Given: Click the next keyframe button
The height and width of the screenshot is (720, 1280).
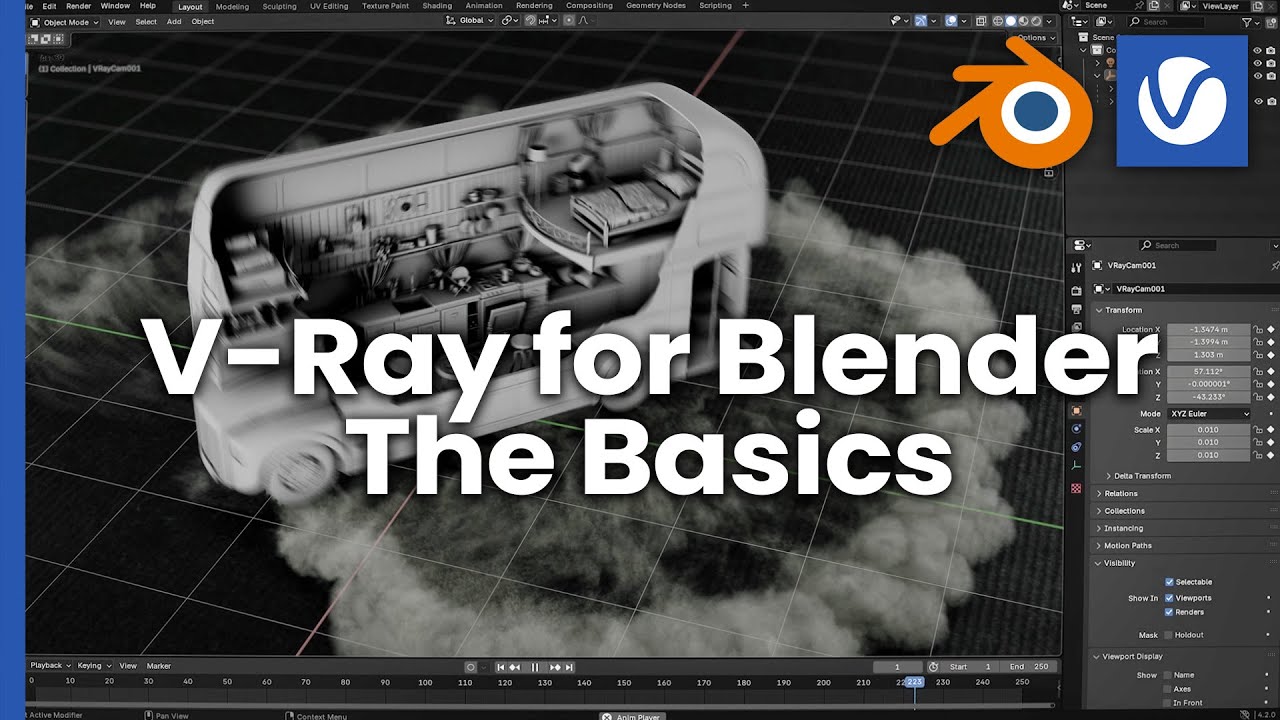Looking at the screenshot, I should (555, 667).
